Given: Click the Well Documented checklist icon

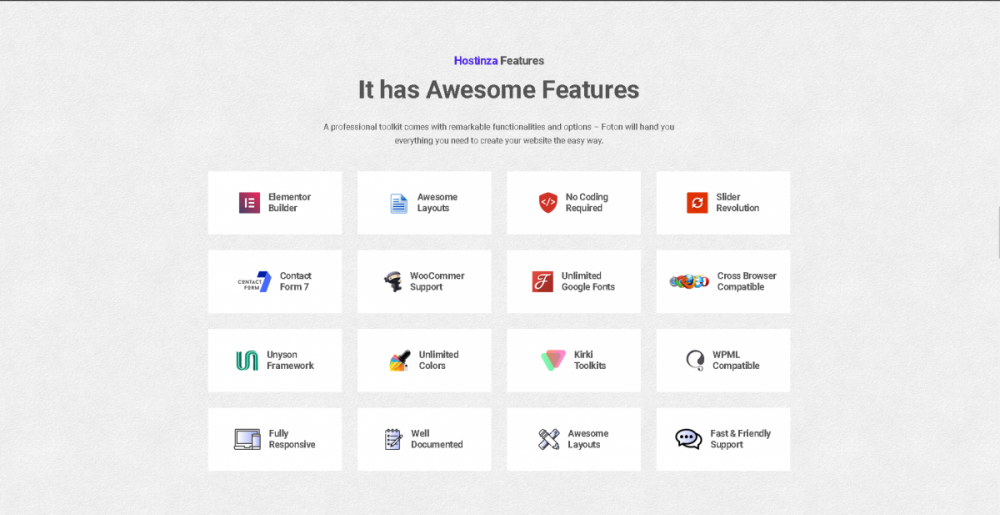Looking at the screenshot, I should point(393,439).
